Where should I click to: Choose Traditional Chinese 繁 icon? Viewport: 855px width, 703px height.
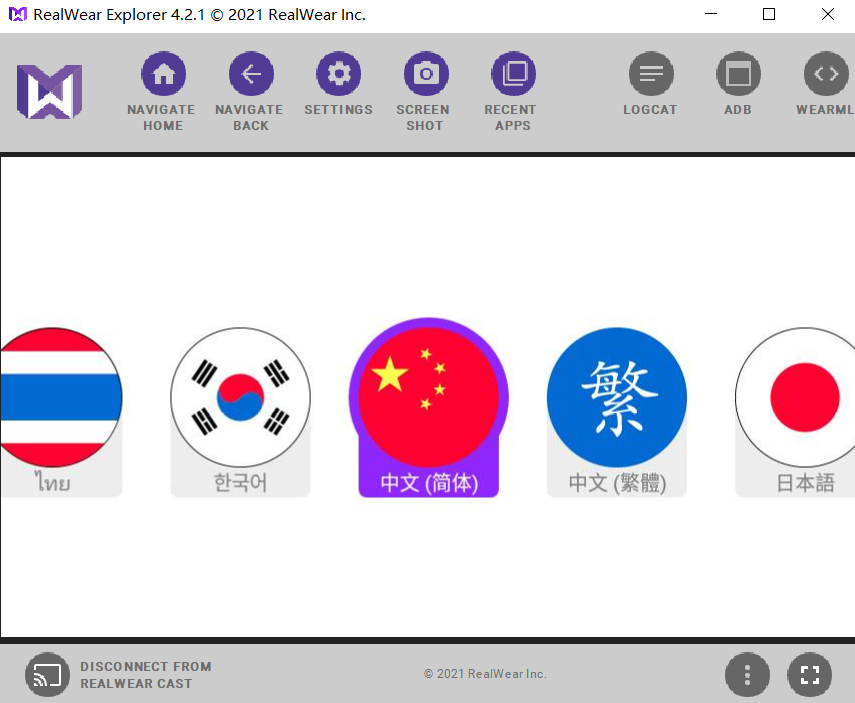616,397
